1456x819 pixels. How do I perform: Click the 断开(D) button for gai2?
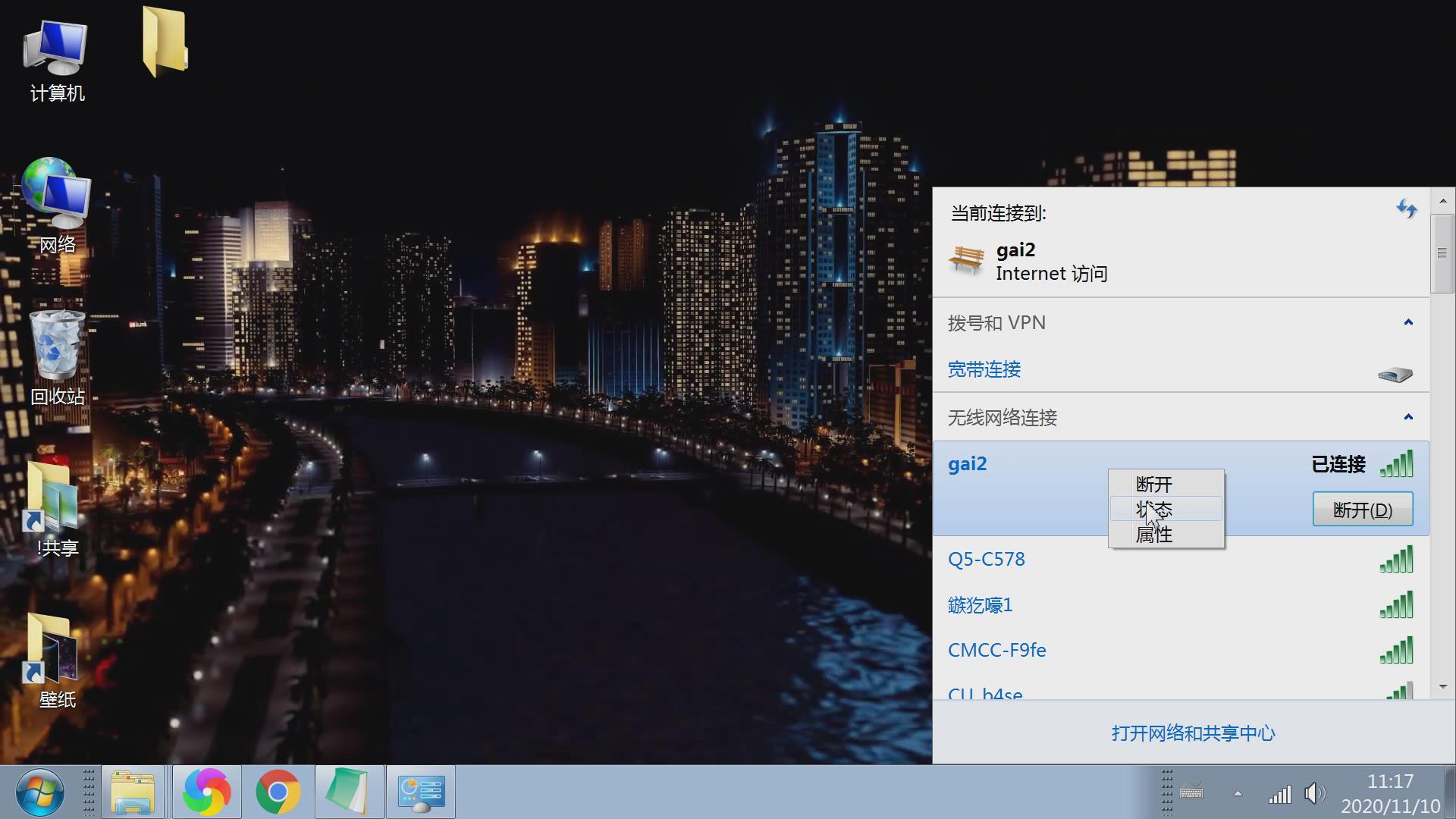coord(1362,510)
